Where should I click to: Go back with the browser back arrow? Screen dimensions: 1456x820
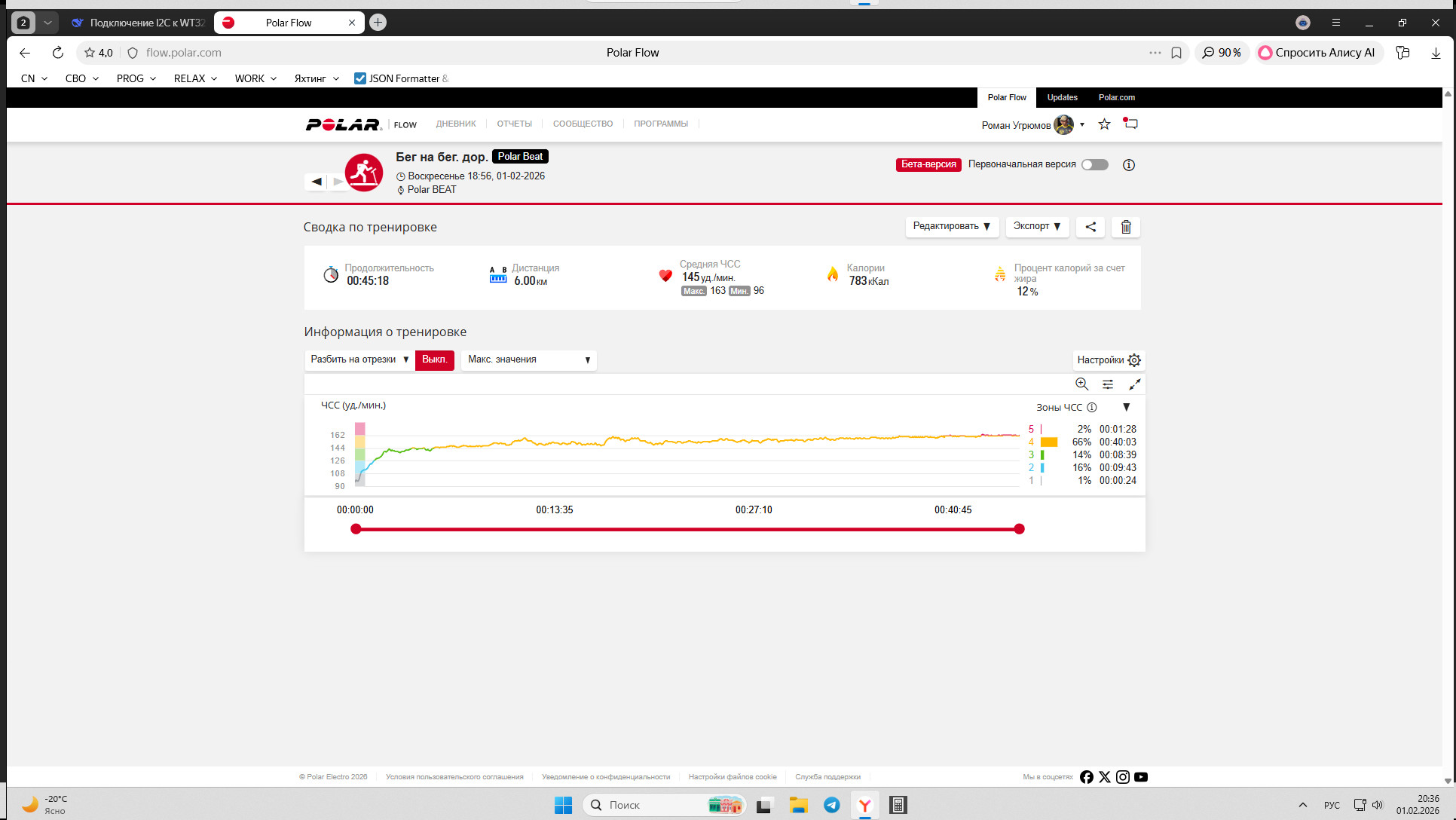pyautogui.click(x=25, y=53)
